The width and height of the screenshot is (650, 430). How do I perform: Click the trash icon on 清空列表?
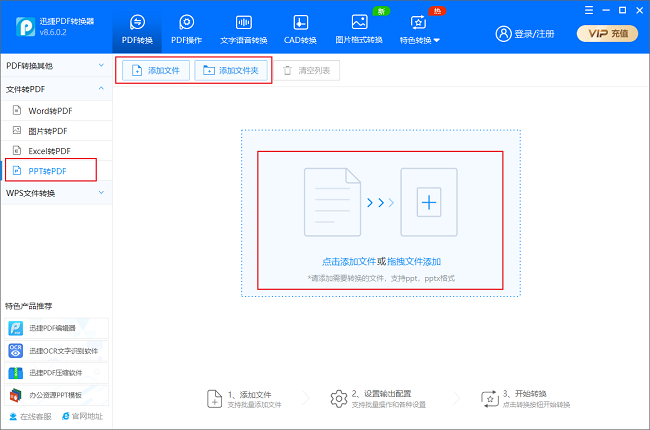[x=288, y=70]
